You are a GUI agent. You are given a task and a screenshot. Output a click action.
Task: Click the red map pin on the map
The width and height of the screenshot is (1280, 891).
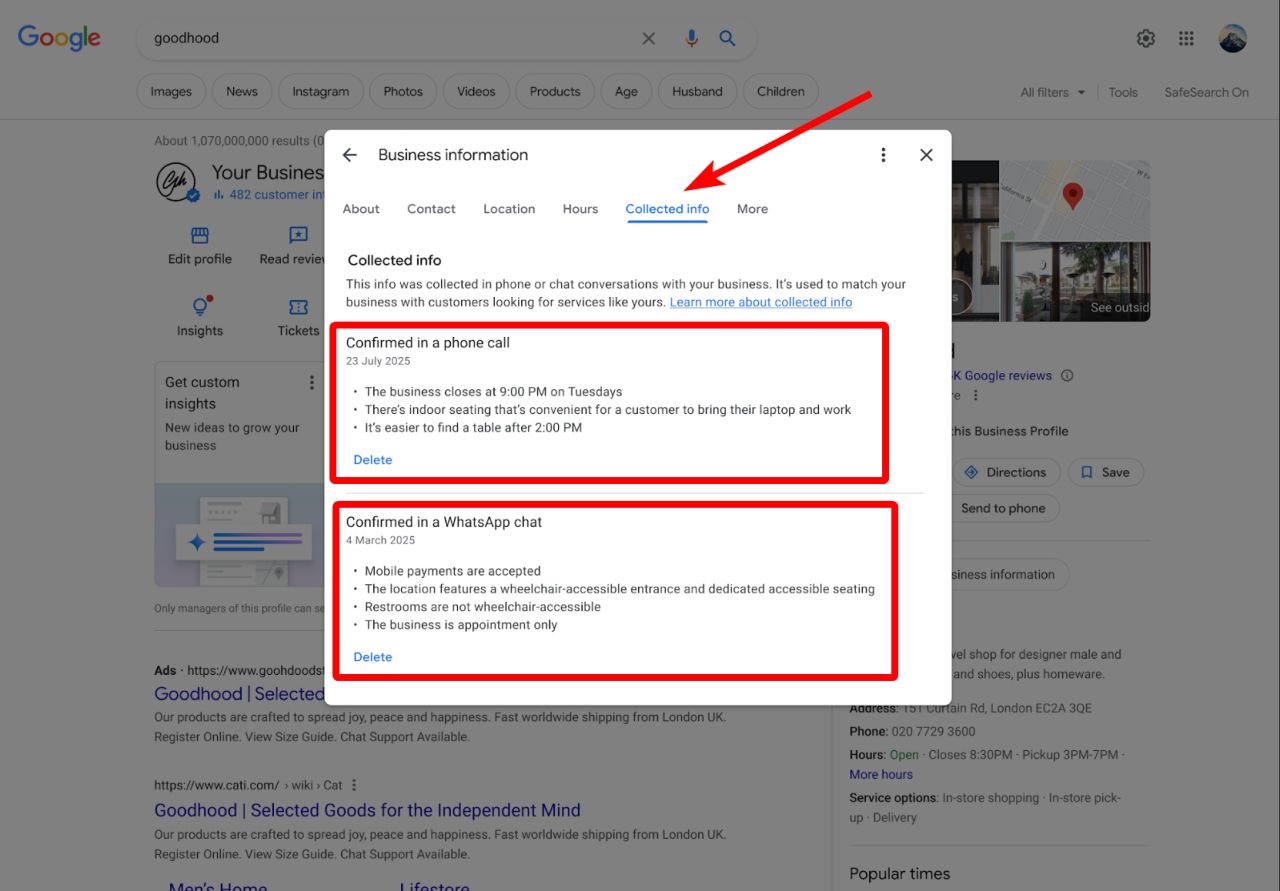[x=1072, y=195]
